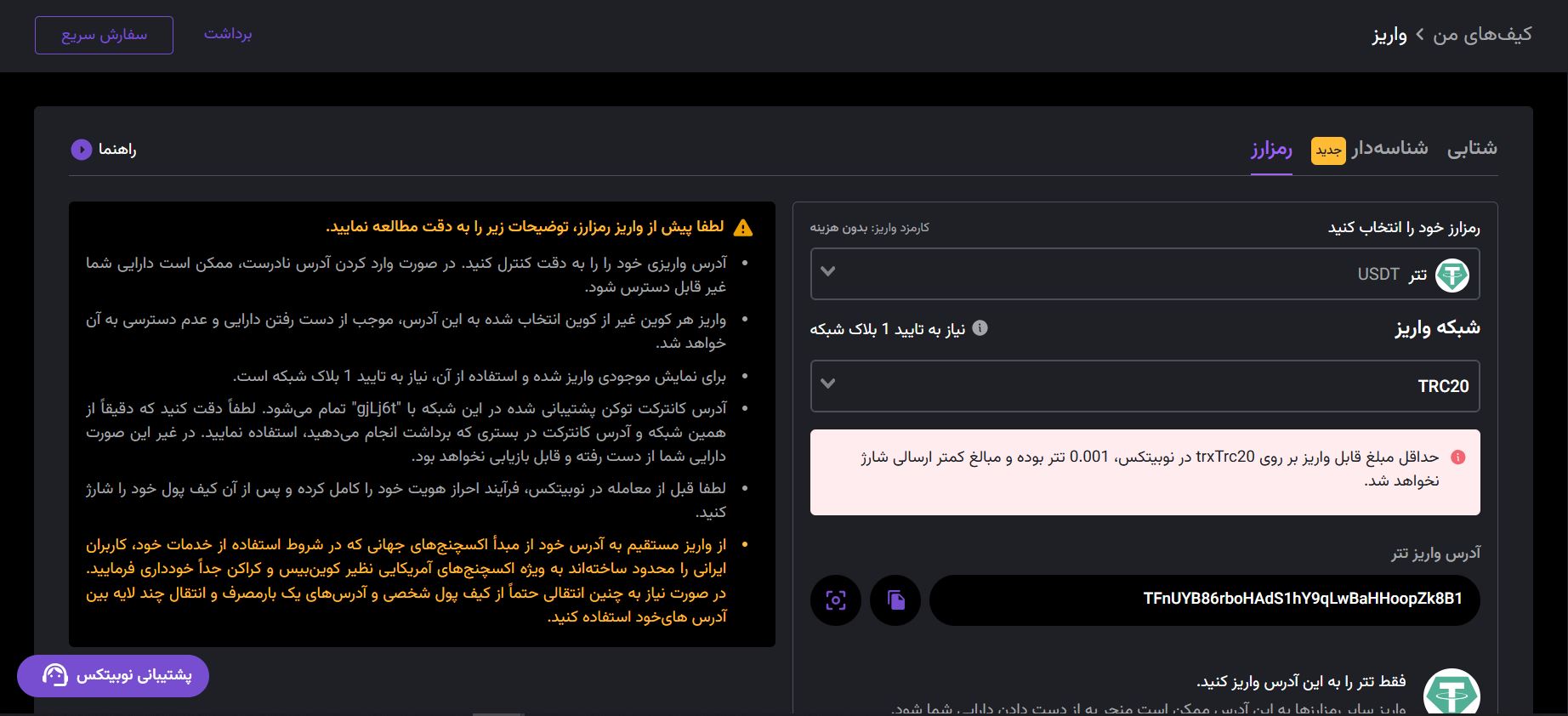Click the سفارش سریع quick order button
This screenshot has height=716, width=1568.
click(104, 35)
